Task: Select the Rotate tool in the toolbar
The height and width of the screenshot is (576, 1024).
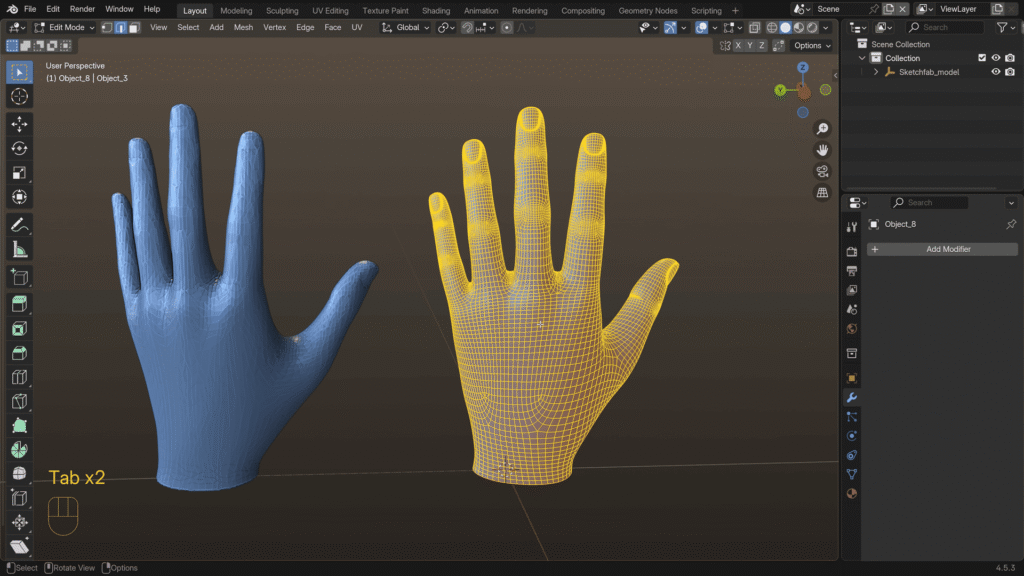Action: [19, 148]
